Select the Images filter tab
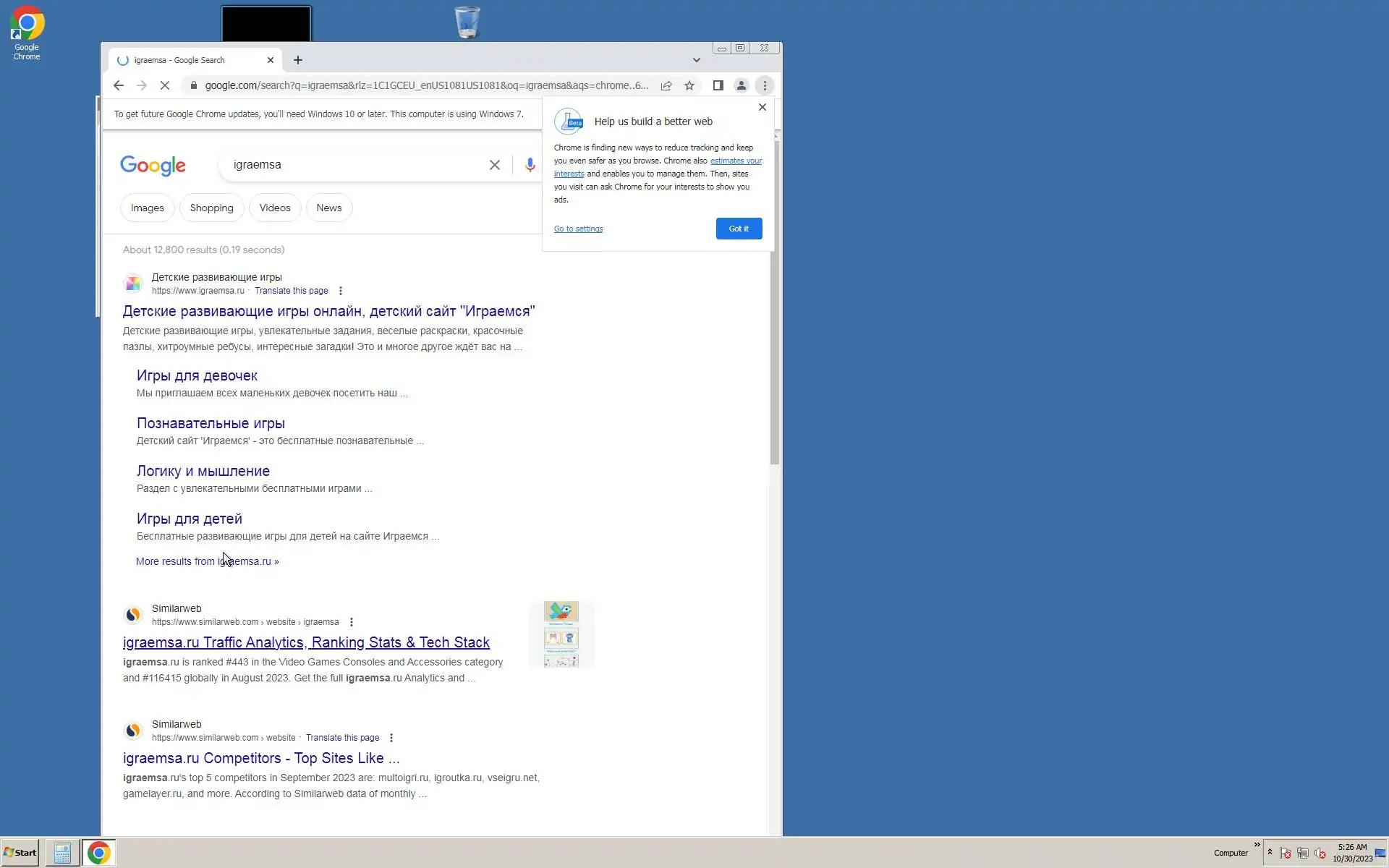The width and height of the screenshot is (1389, 868). (147, 208)
